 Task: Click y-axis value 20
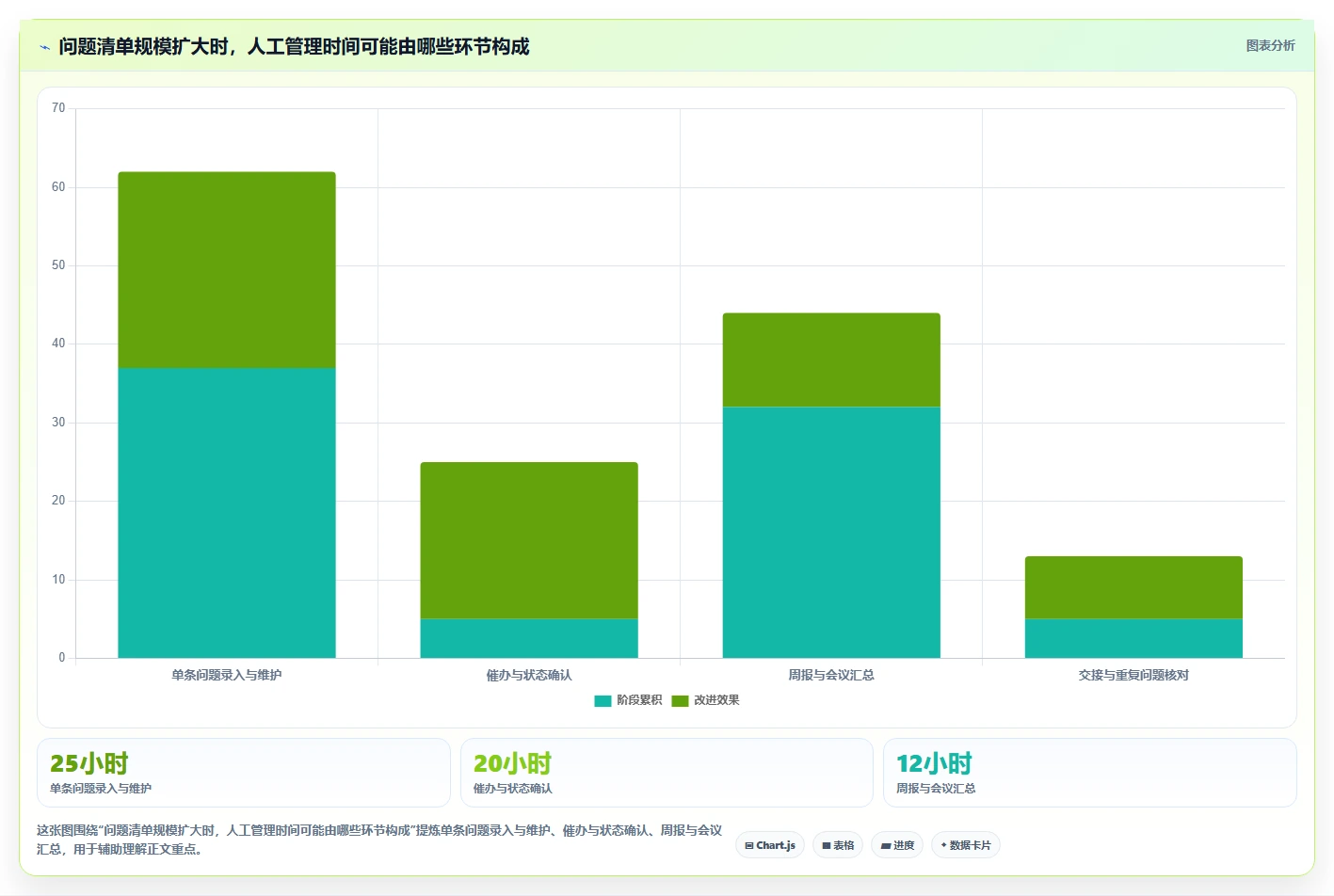point(58,501)
